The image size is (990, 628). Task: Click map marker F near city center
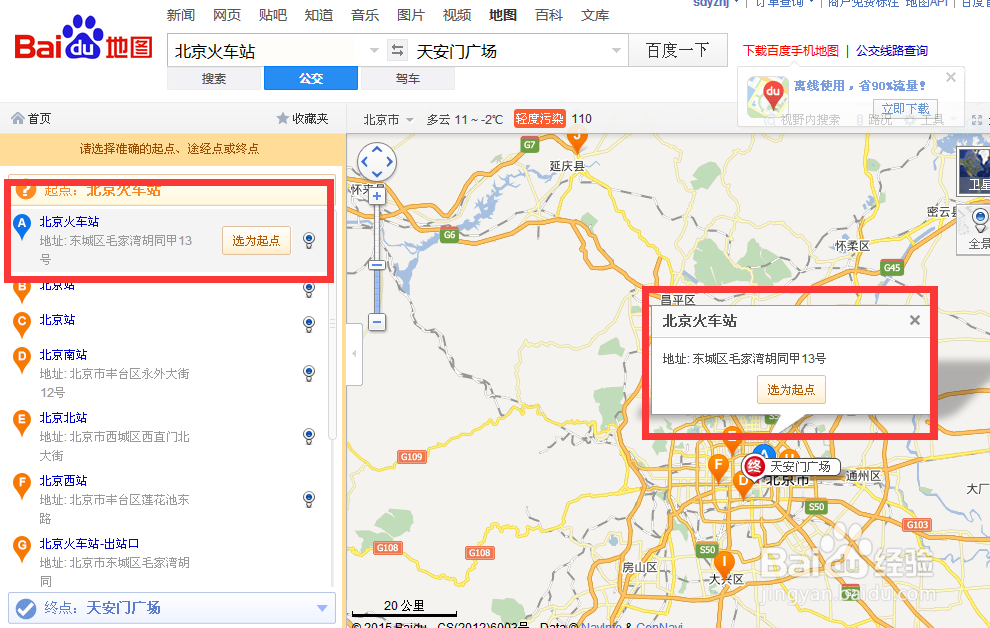[x=718, y=468]
